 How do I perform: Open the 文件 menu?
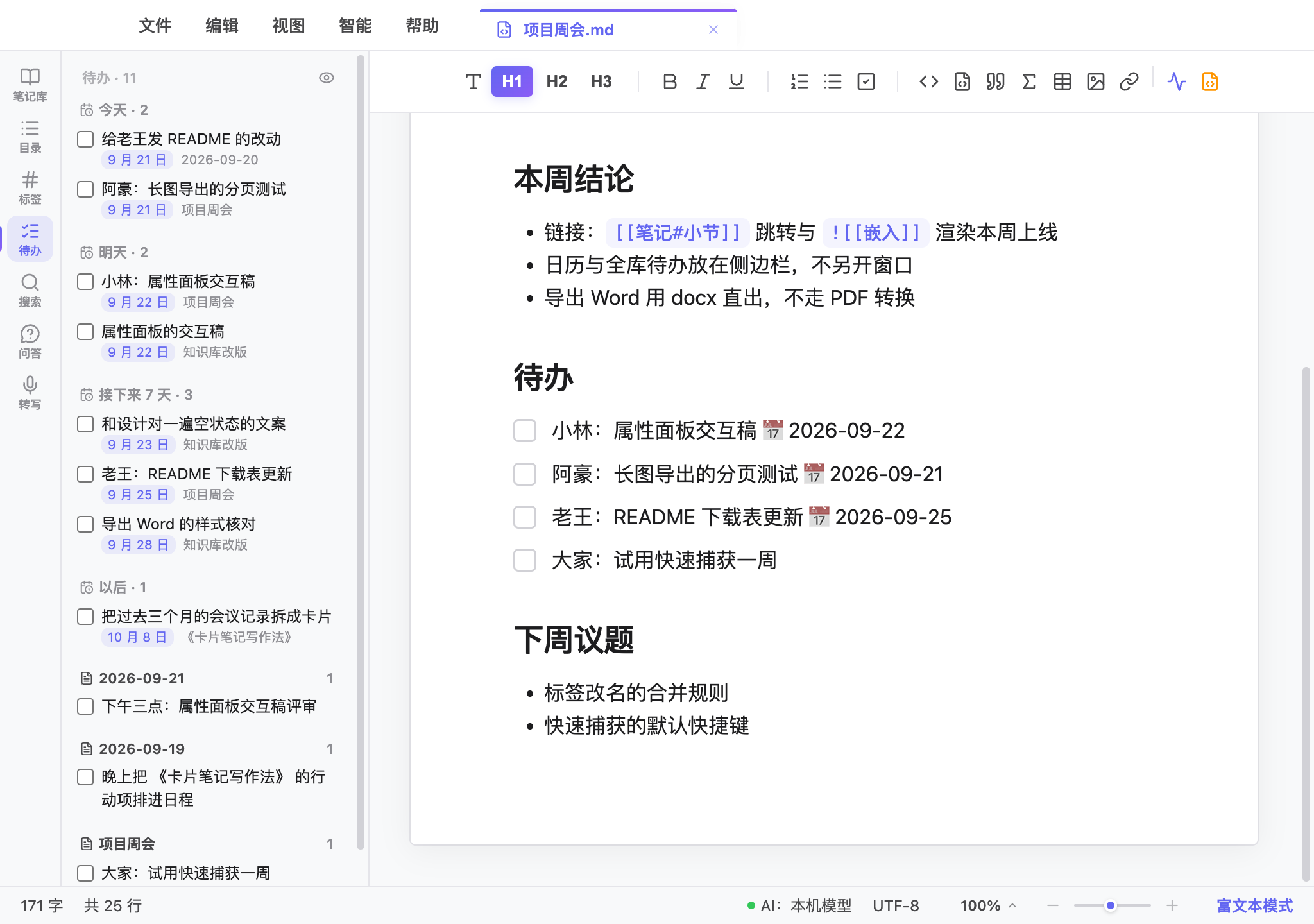click(x=155, y=26)
